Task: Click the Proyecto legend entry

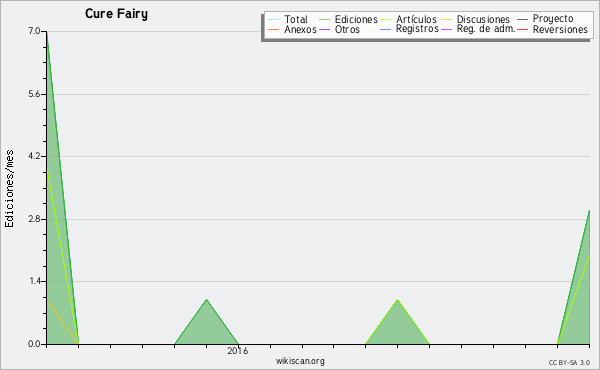Action: click(x=545, y=19)
